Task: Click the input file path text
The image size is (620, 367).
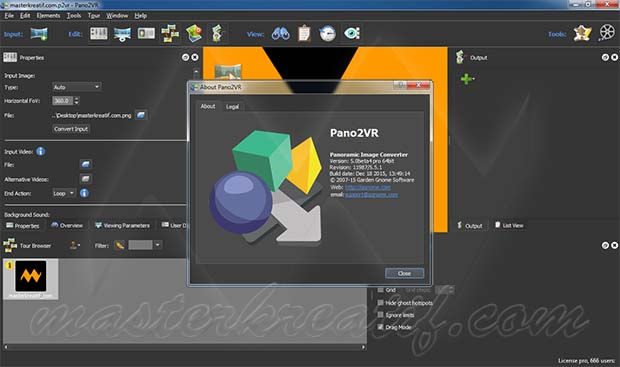Action: pos(92,115)
